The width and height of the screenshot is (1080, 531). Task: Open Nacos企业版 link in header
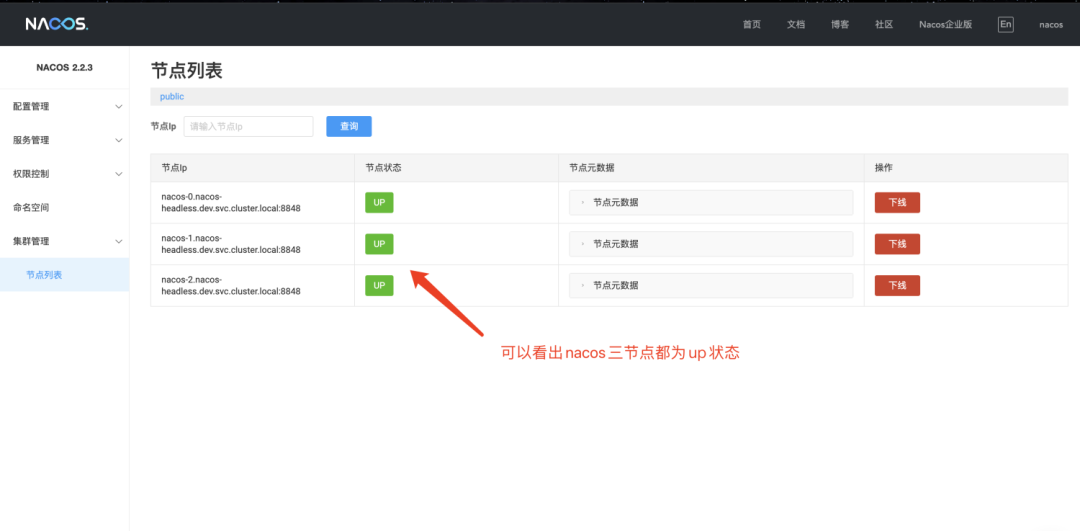click(x=945, y=24)
